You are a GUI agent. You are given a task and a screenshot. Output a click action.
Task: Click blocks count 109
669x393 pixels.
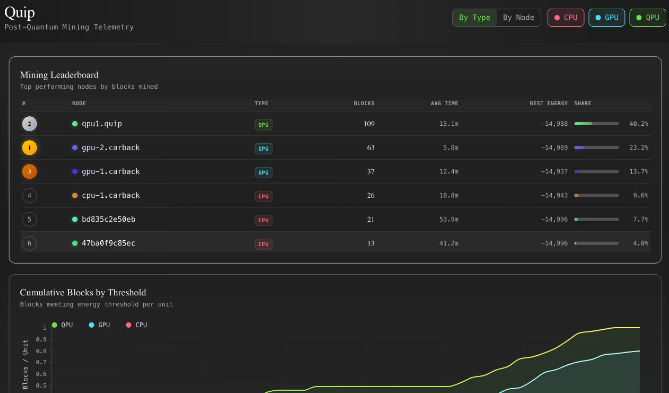369,124
